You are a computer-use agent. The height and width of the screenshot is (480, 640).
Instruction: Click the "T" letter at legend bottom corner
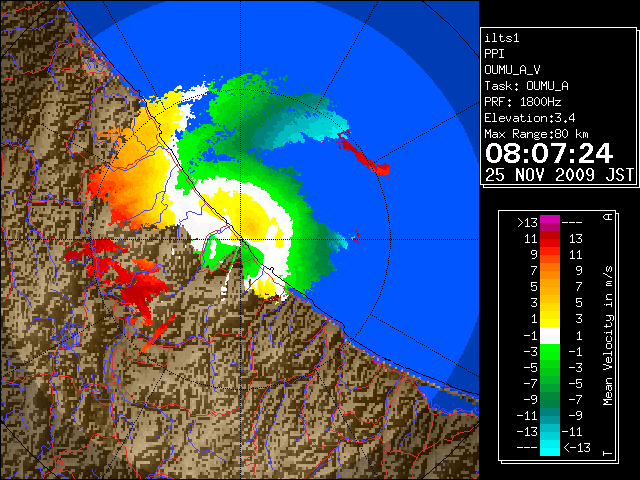click(608, 453)
